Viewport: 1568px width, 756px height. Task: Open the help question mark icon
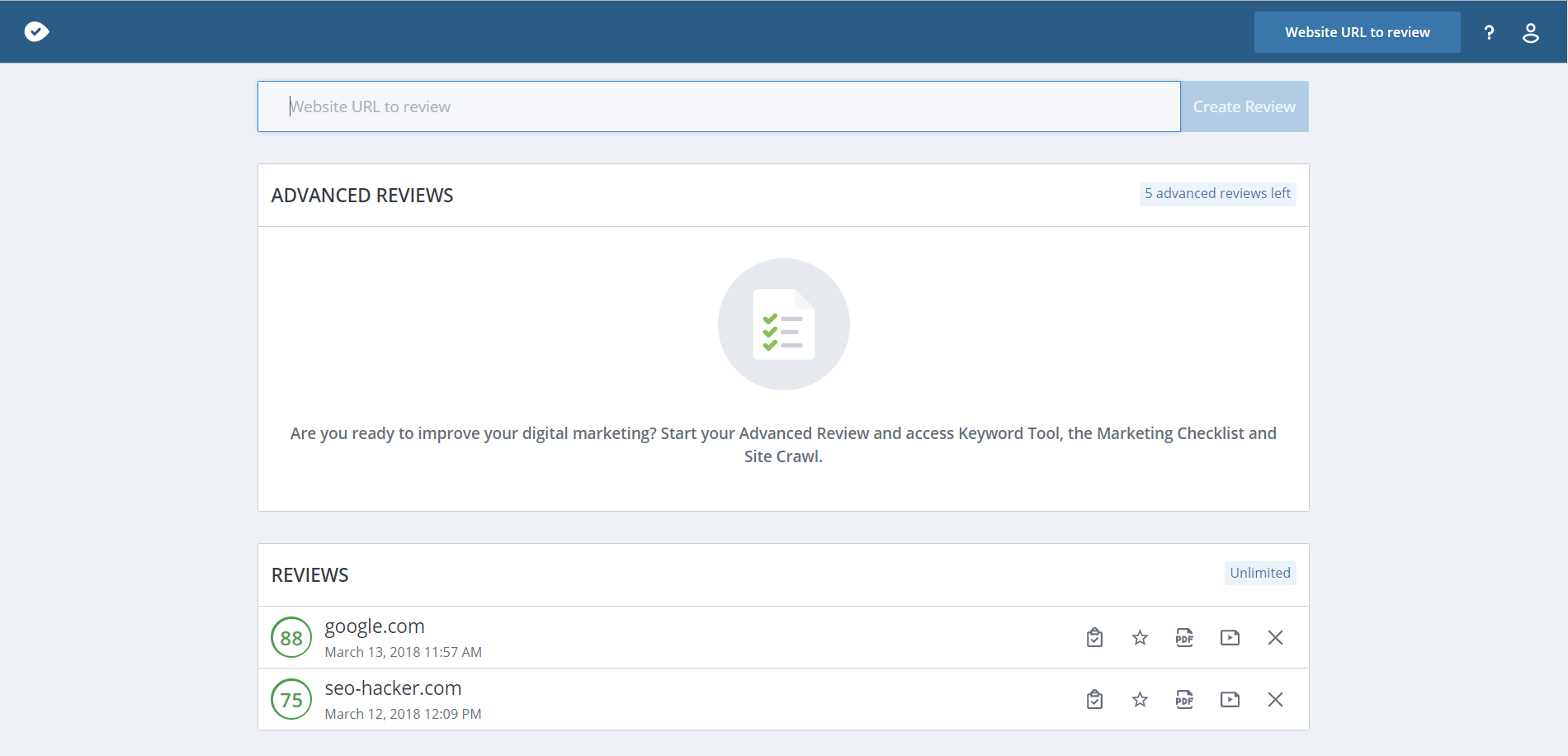[x=1489, y=32]
